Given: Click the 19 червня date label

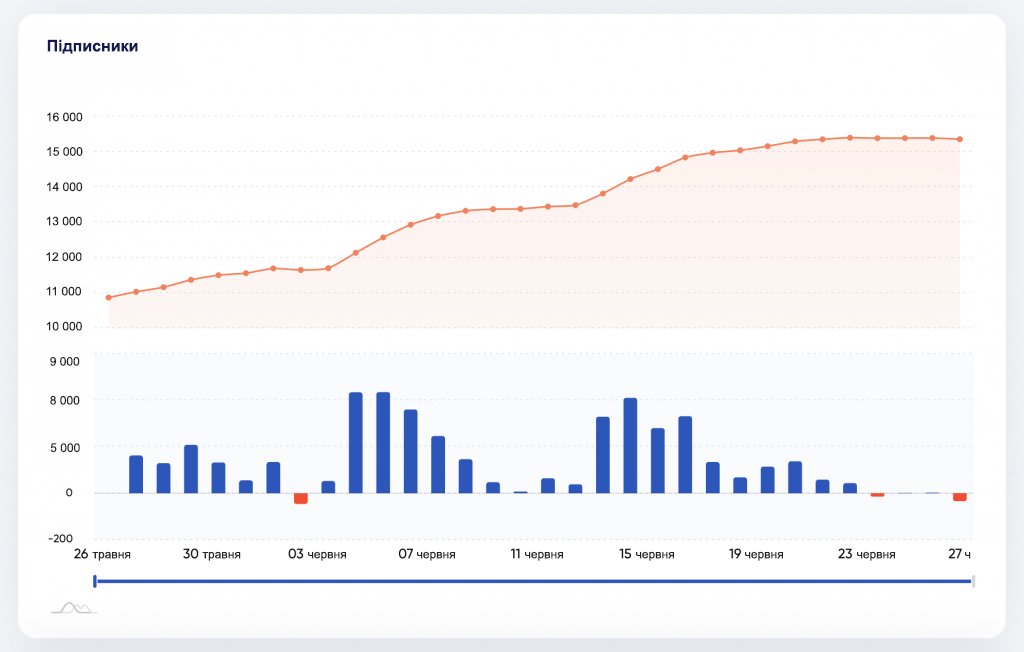Looking at the screenshot, I should [756, 554].
